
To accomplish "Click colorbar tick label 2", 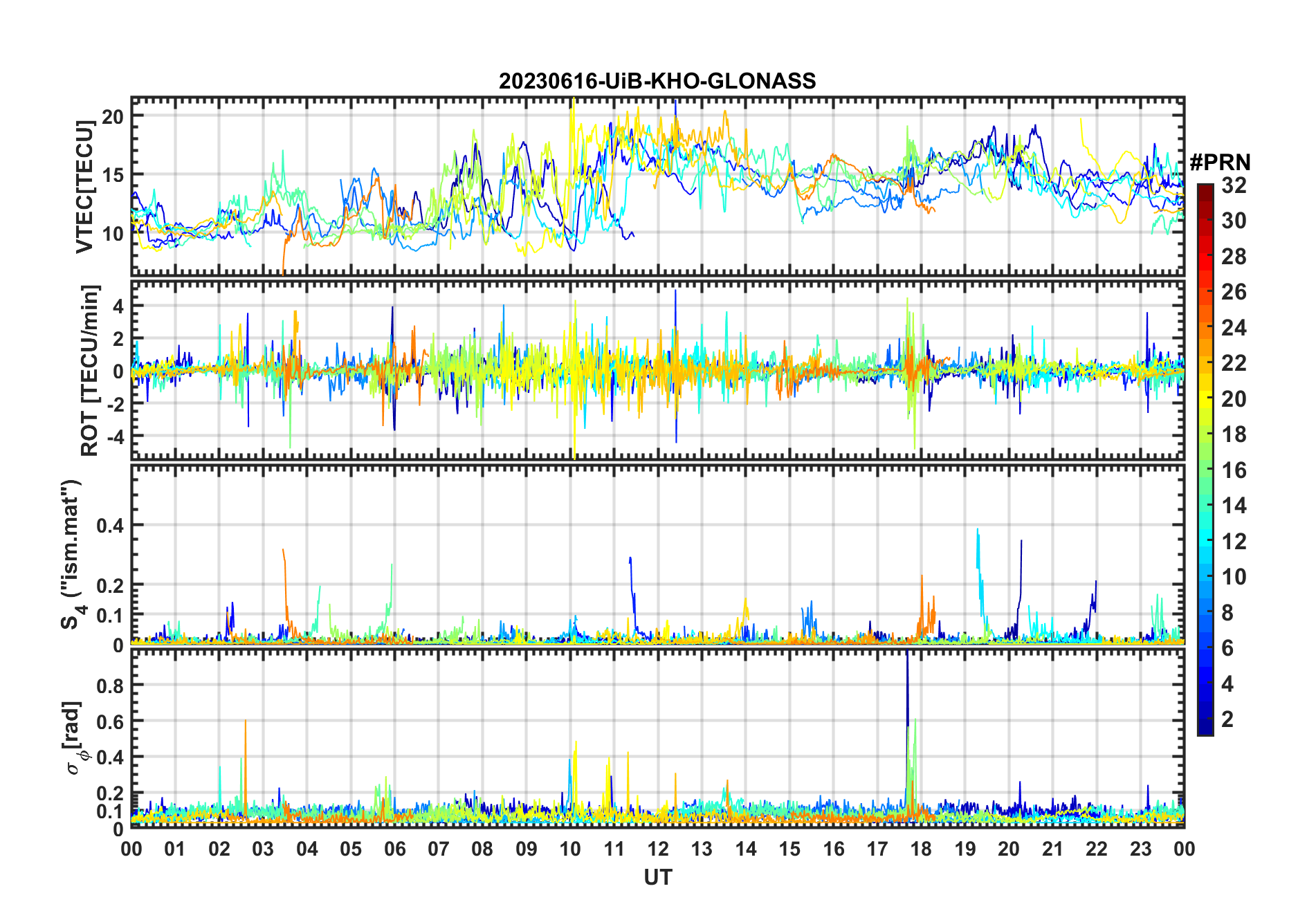I will coord(1227,719).
